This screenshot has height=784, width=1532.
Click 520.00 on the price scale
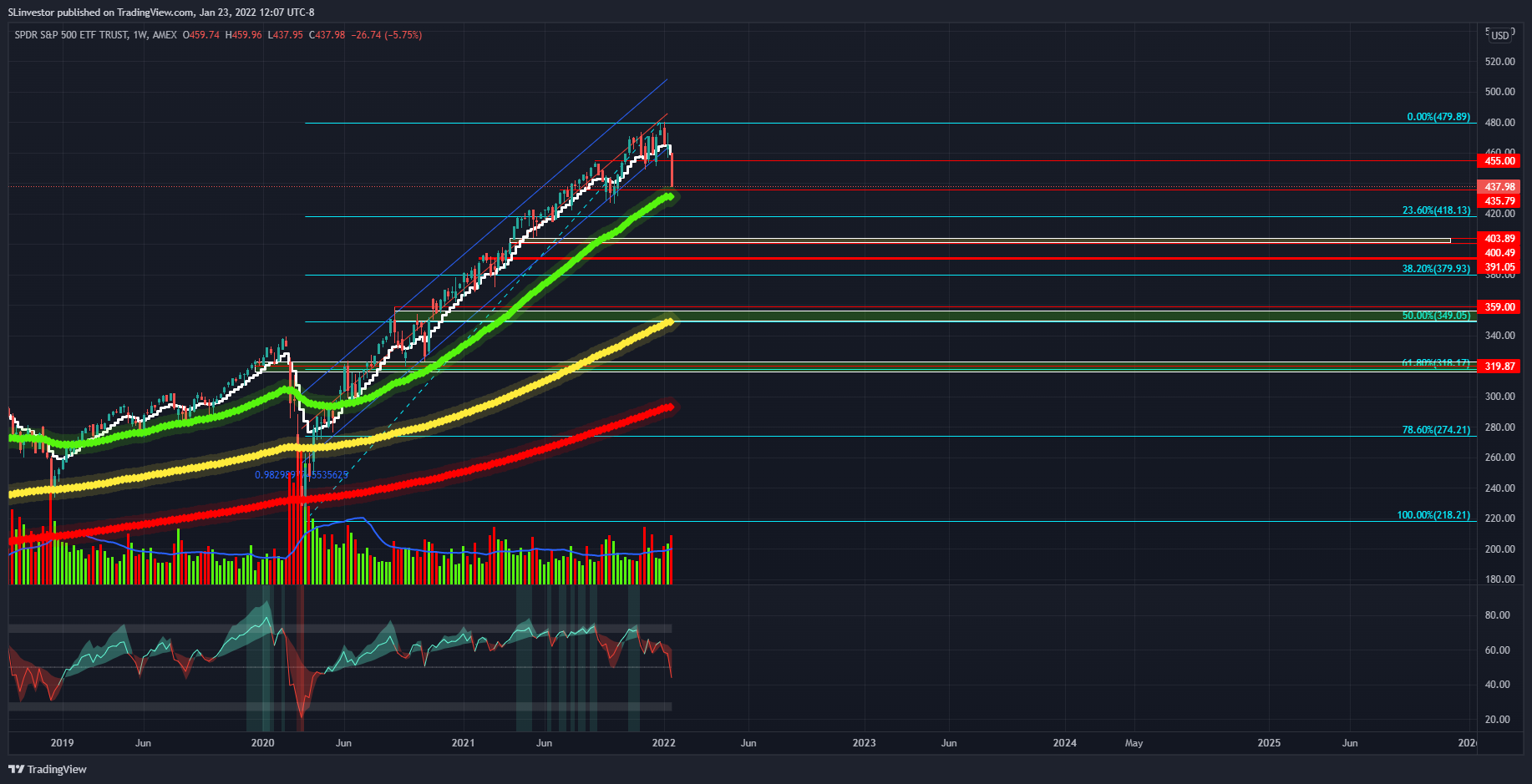click(x=1500, y=62)
